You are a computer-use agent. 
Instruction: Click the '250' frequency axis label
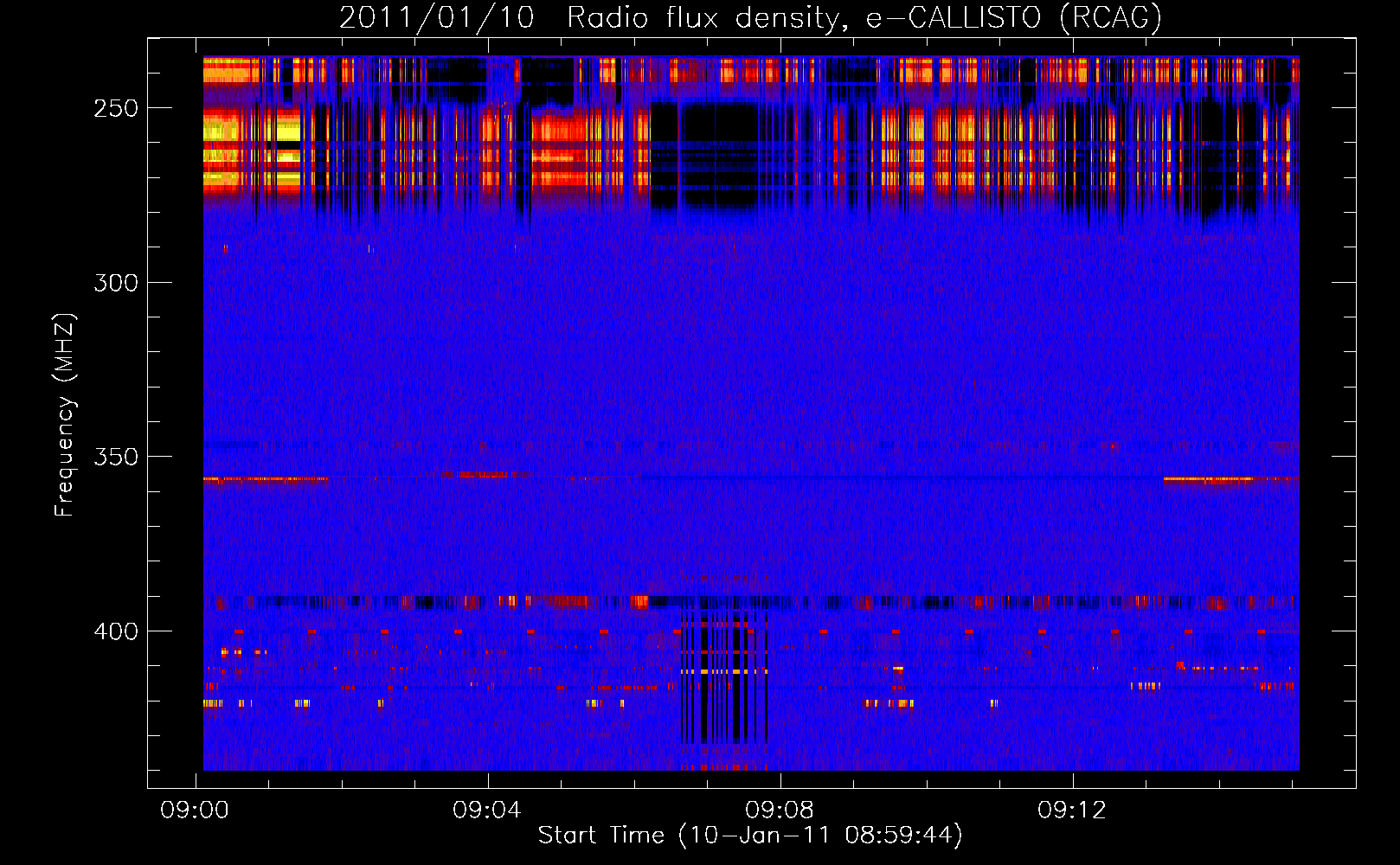tap(116, 108)
